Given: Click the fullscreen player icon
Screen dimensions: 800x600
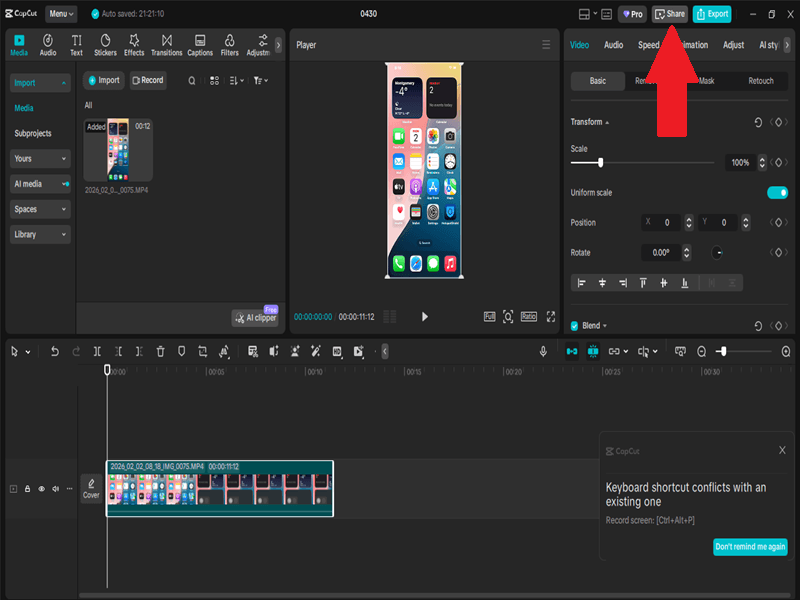Looking at the screenshot, I should [551, 317].
